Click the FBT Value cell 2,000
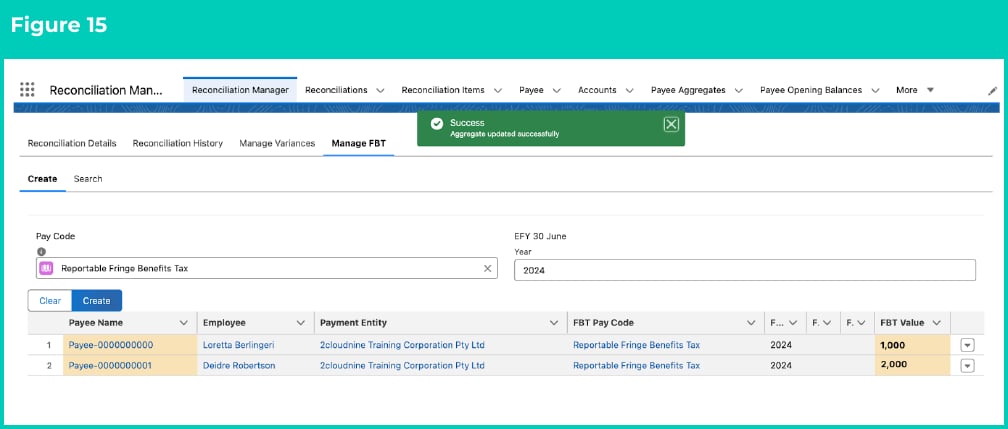This screenshot has width=1008, height=429. [x=912, y=365]
